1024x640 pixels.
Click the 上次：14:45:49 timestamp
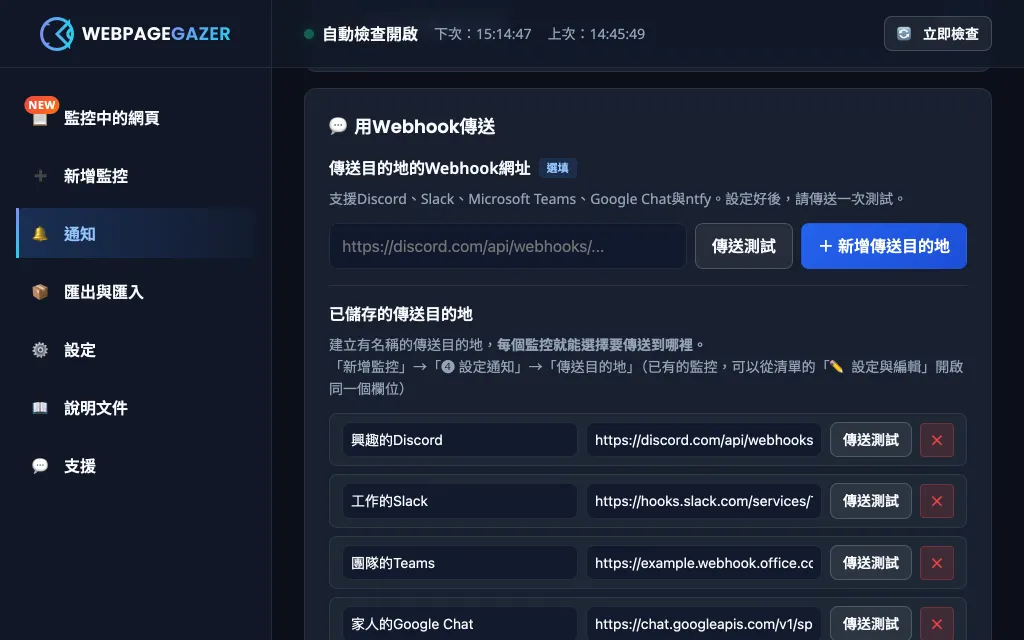[596, 33]
